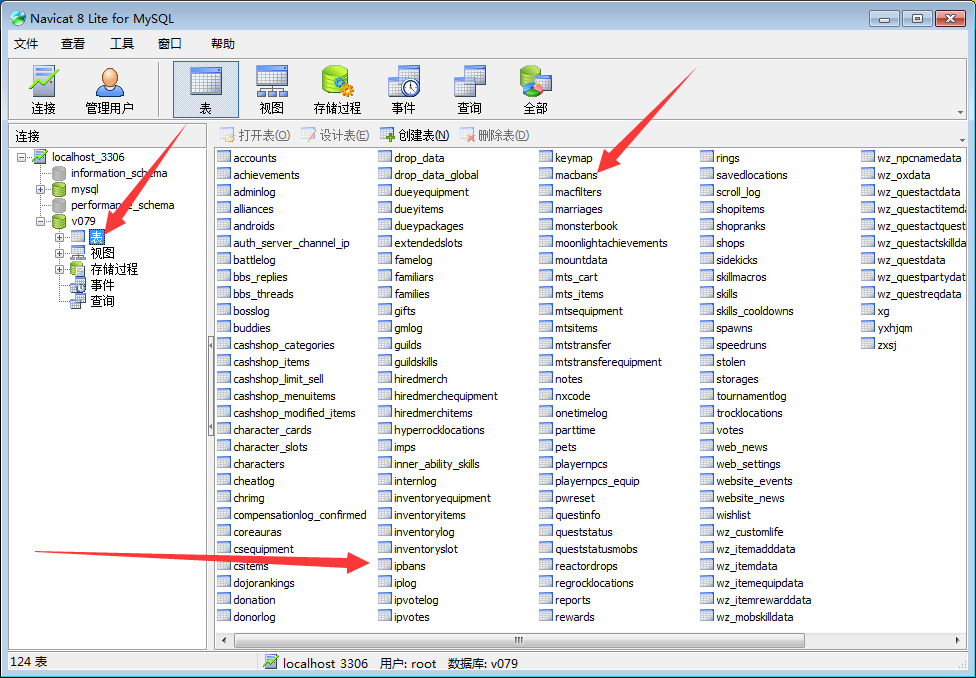Viewport: 976px width, 678px height.
Task: Switch to 视图 (View) in toolbar
Action: point(271,89)
